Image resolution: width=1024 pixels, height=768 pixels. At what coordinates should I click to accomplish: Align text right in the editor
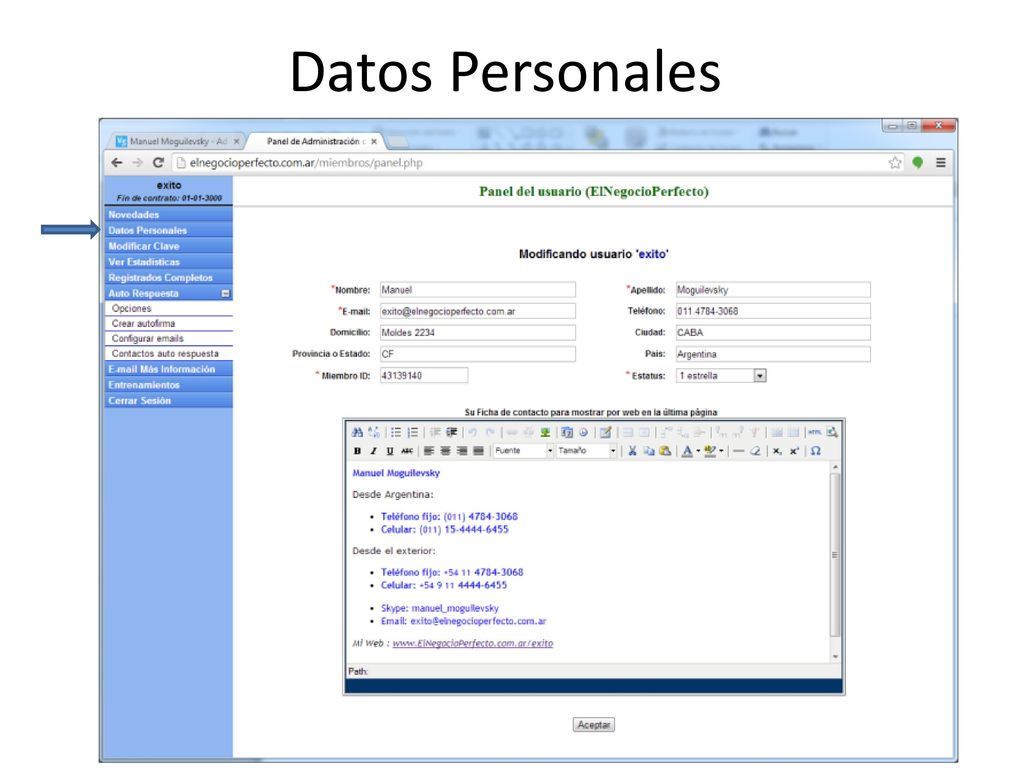pos(462,451)
